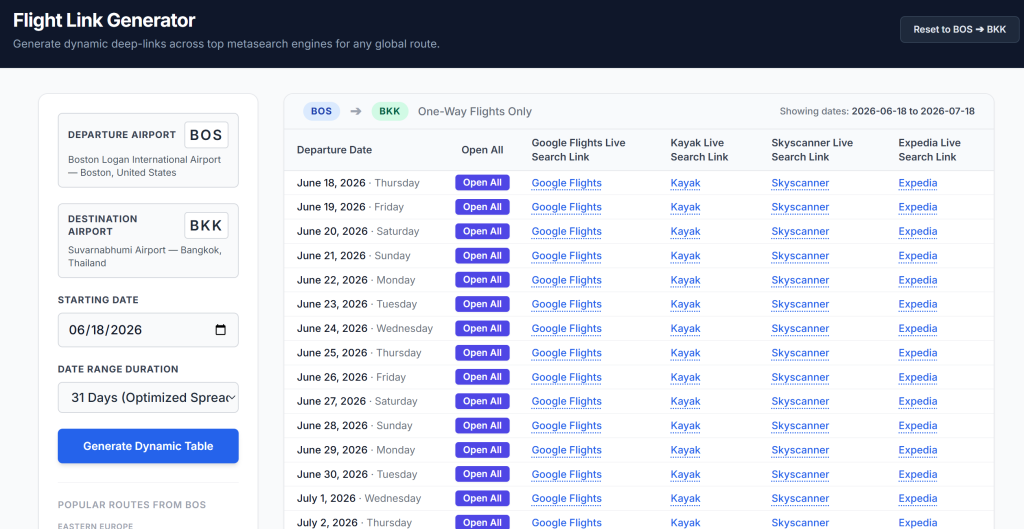Open All links for June 25, 2026
The width and height of the screenshot is (1024, 529).
482,353
